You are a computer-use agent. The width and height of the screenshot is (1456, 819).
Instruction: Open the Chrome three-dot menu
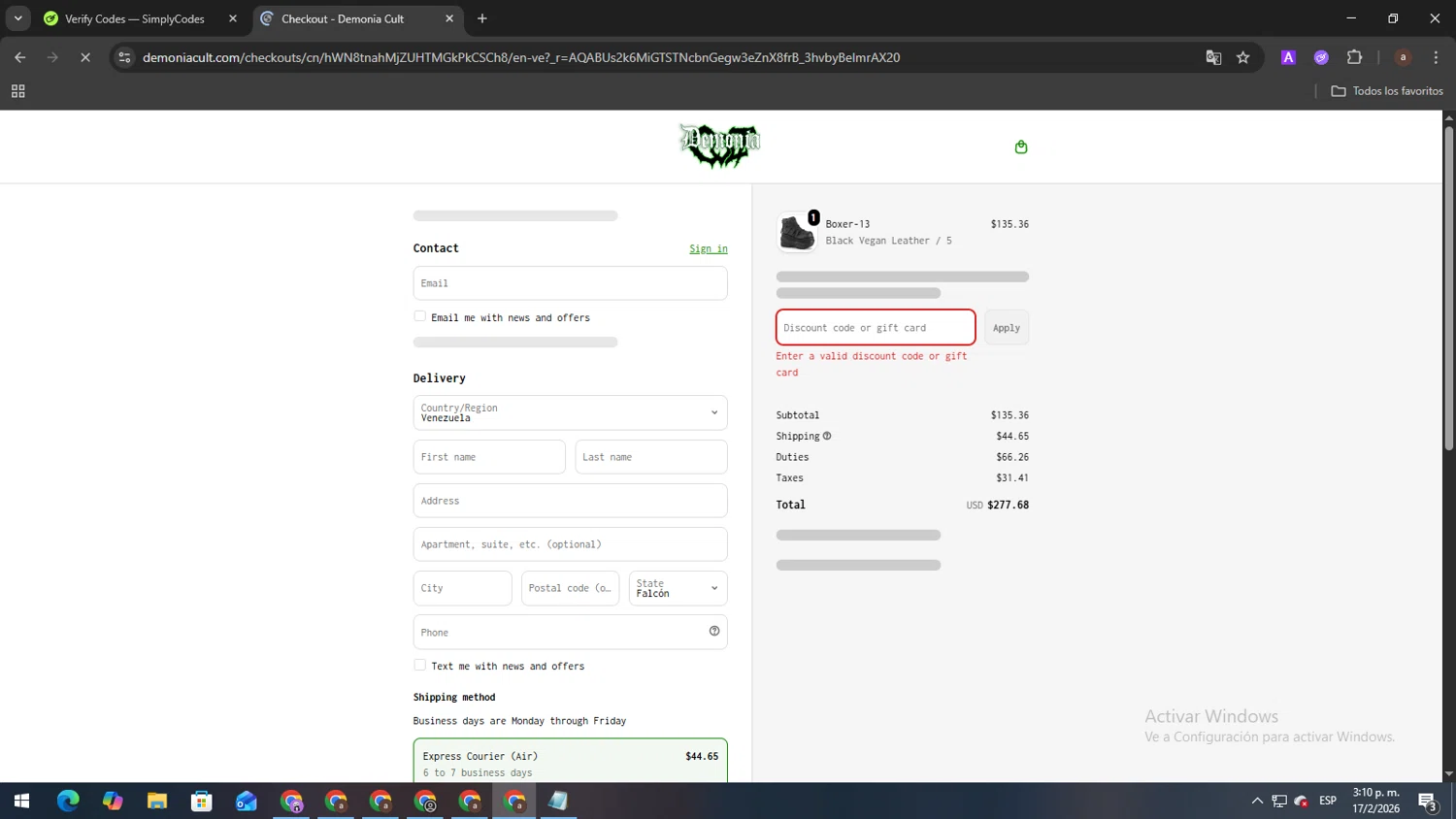click(x=1436, y=57)
